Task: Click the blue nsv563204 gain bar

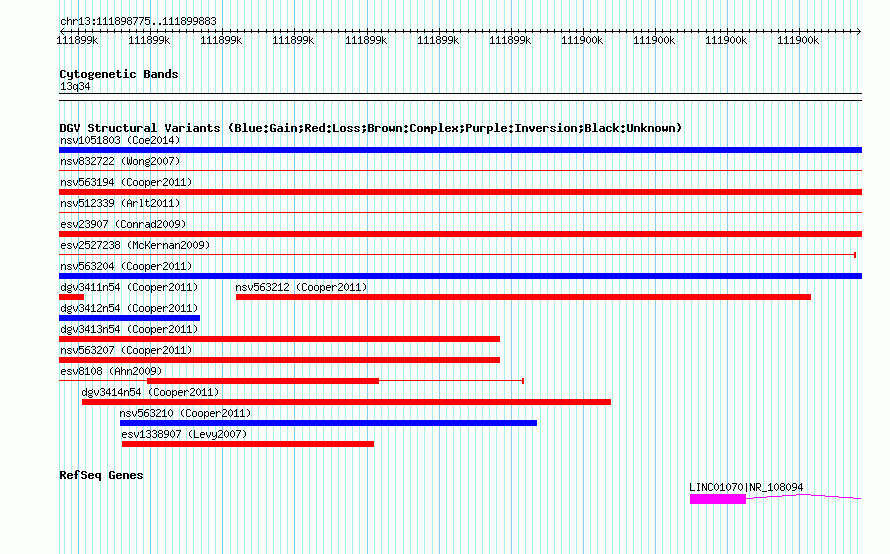Action: click(x=460, y=276)
